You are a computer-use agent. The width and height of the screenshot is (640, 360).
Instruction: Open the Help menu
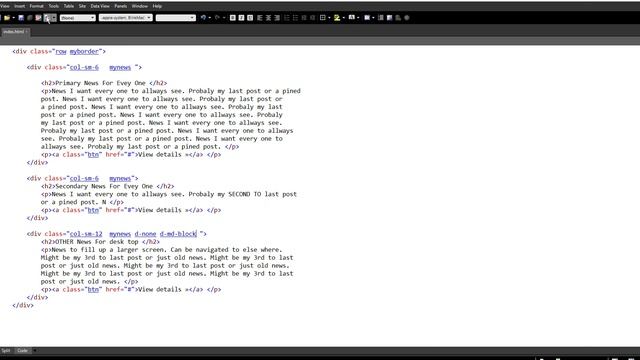click(x=157, y=6)
